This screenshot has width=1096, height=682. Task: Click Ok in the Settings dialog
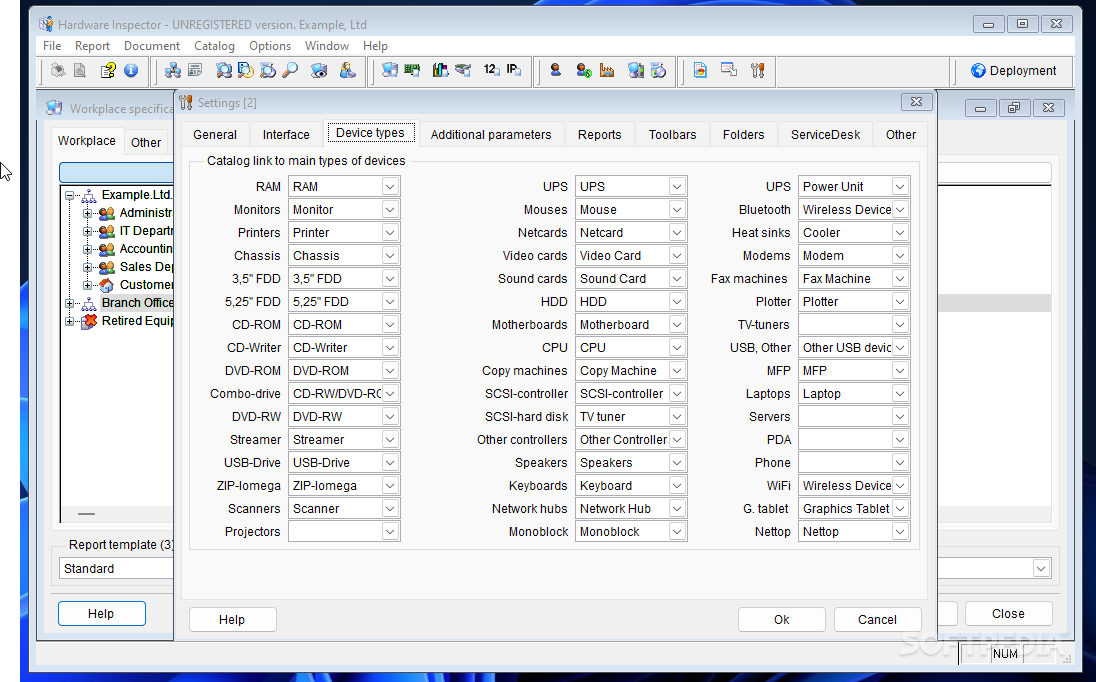(781, 620)
